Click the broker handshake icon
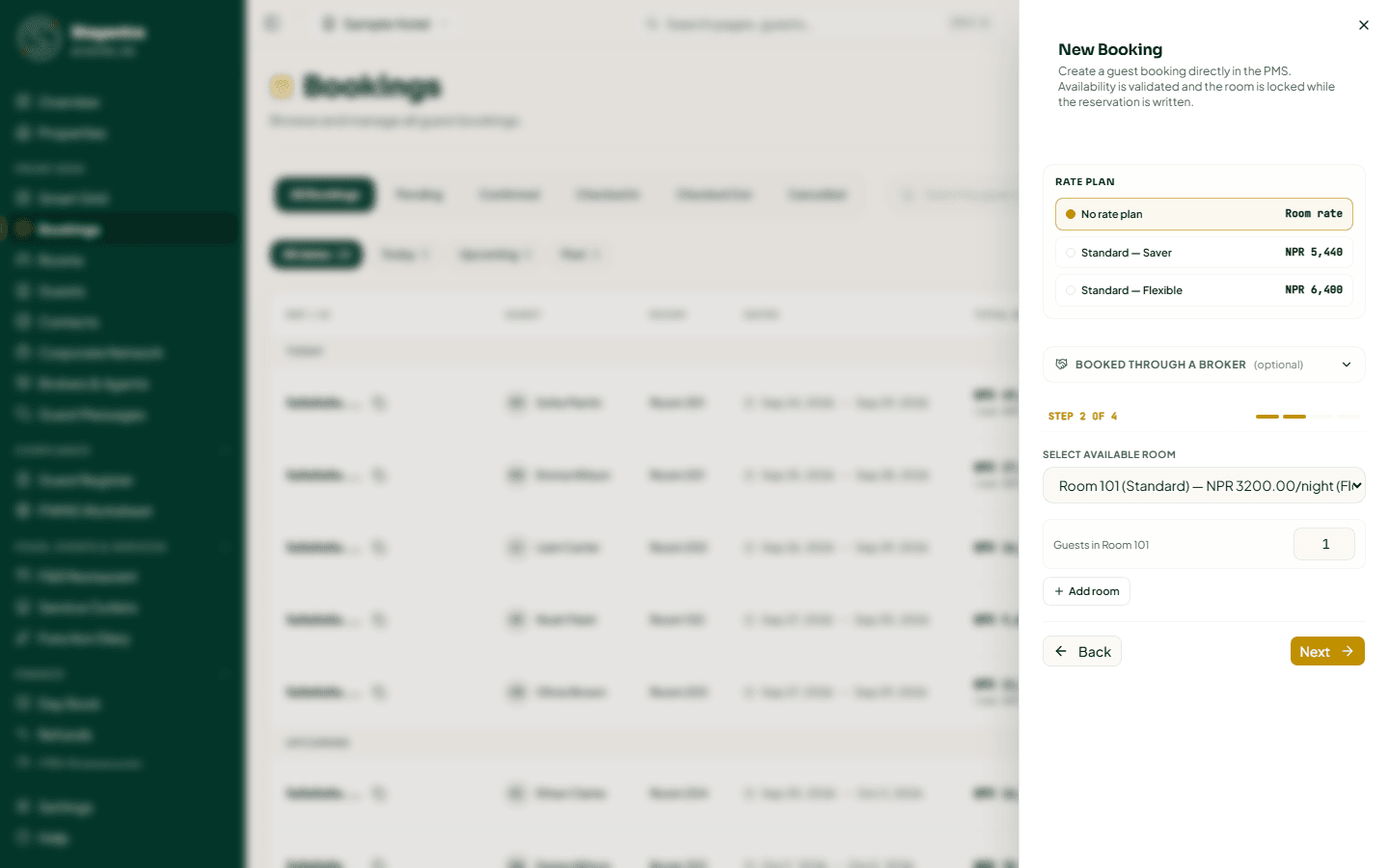Screen dimensions: 1389x868 click(1062, 365)
